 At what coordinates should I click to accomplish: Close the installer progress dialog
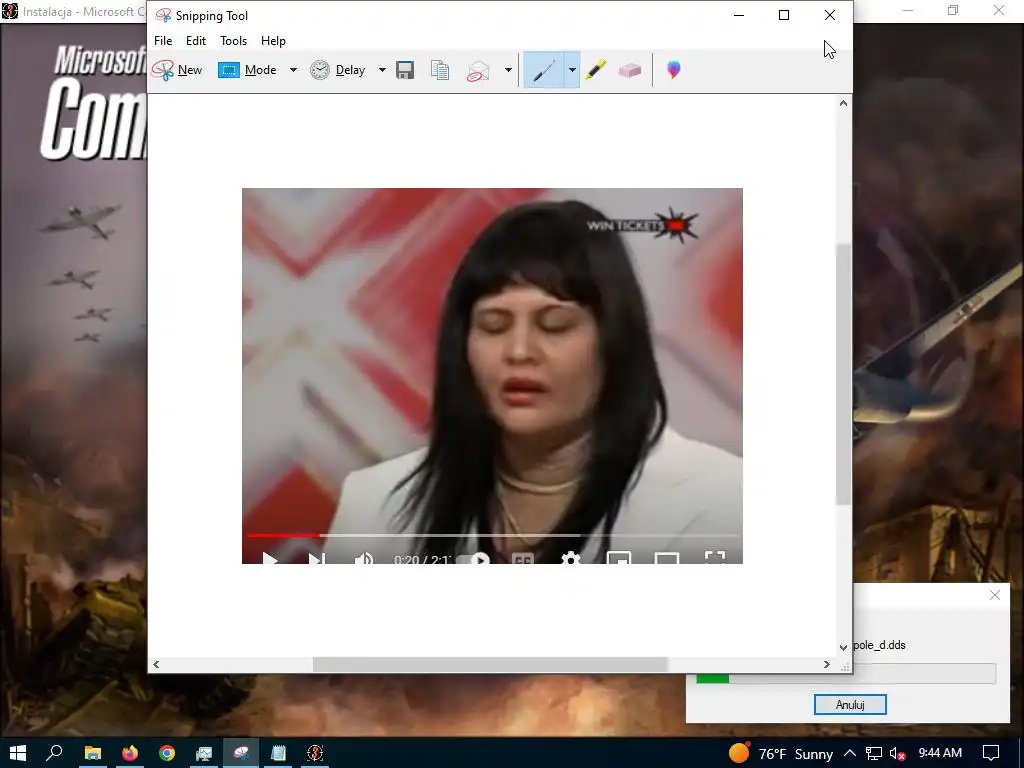995,595
